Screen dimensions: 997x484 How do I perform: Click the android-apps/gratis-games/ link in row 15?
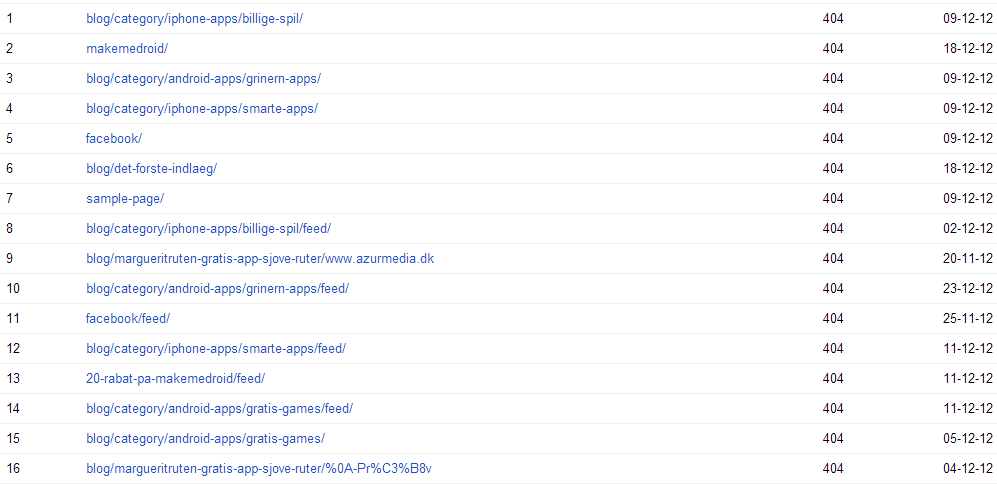205,438
